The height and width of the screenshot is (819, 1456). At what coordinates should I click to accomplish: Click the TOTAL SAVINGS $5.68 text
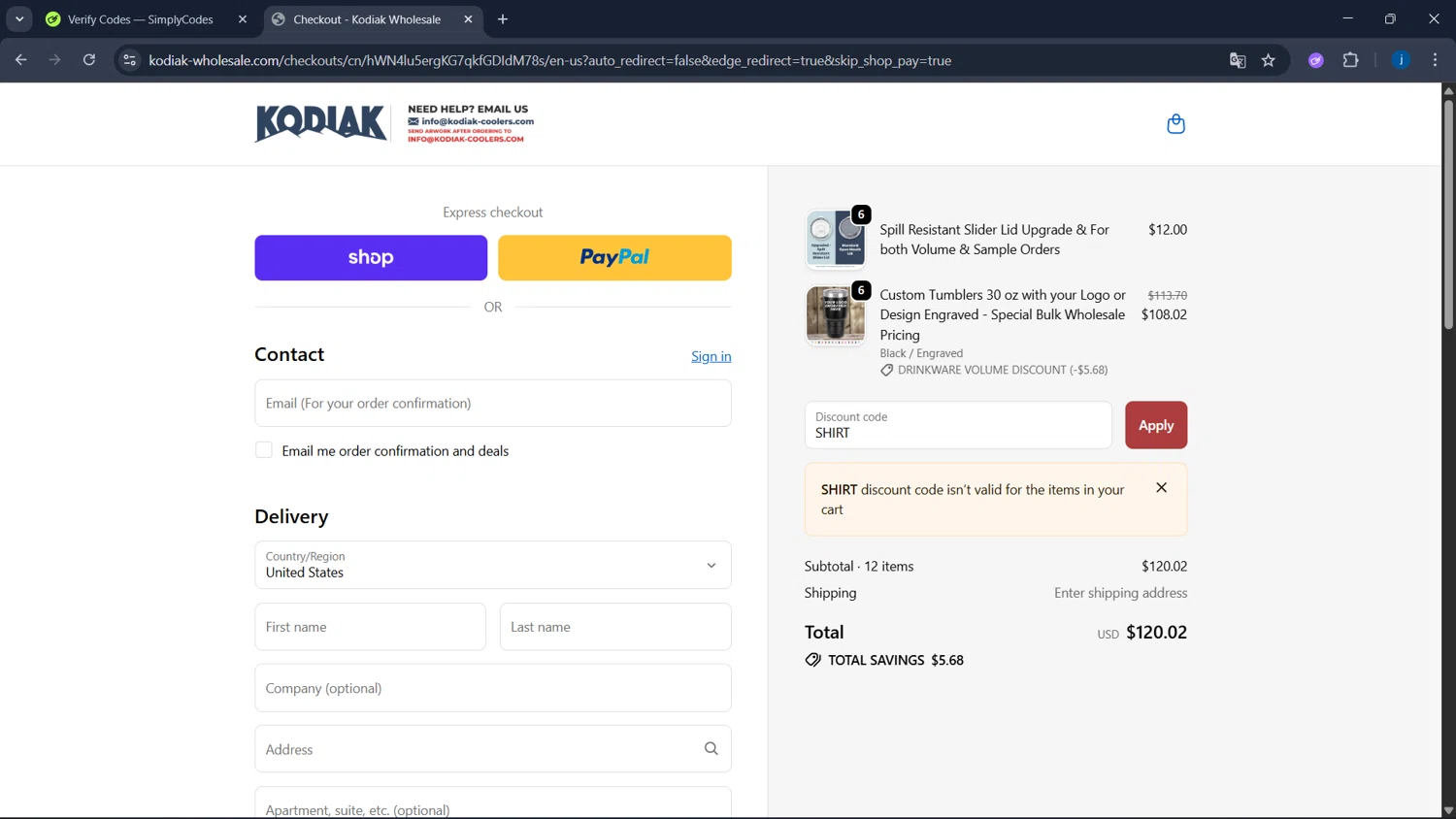point(896,660)
